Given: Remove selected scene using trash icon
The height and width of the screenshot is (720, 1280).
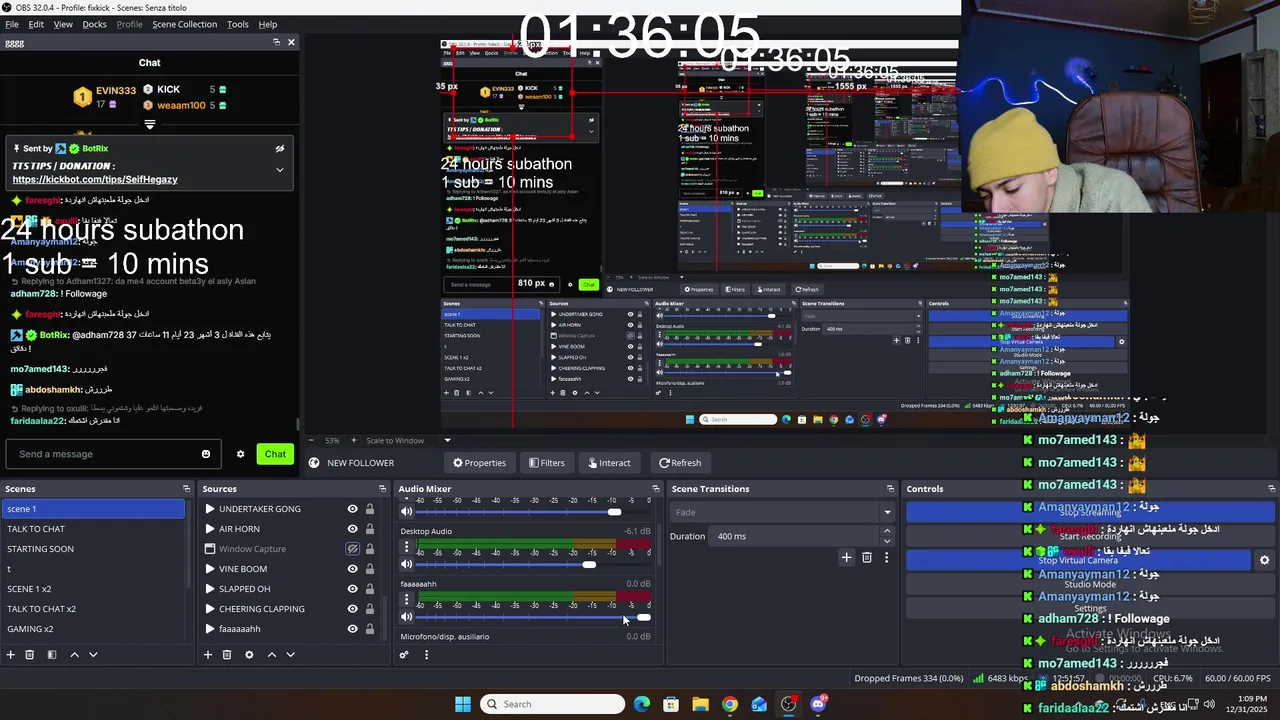Looking at the screenshot, I should click(30, 655).
